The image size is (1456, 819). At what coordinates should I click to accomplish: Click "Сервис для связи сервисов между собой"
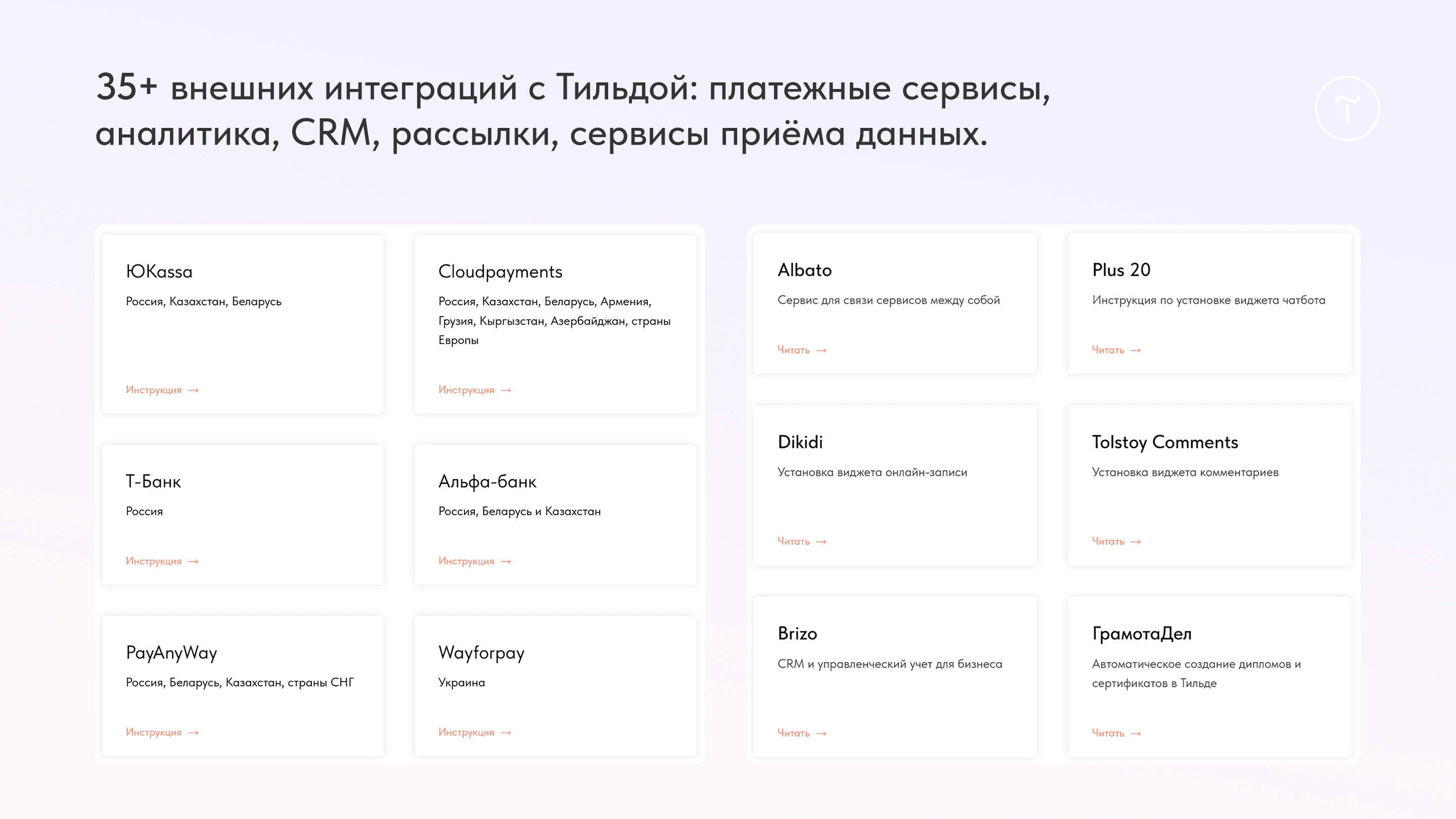click(889, 301)
